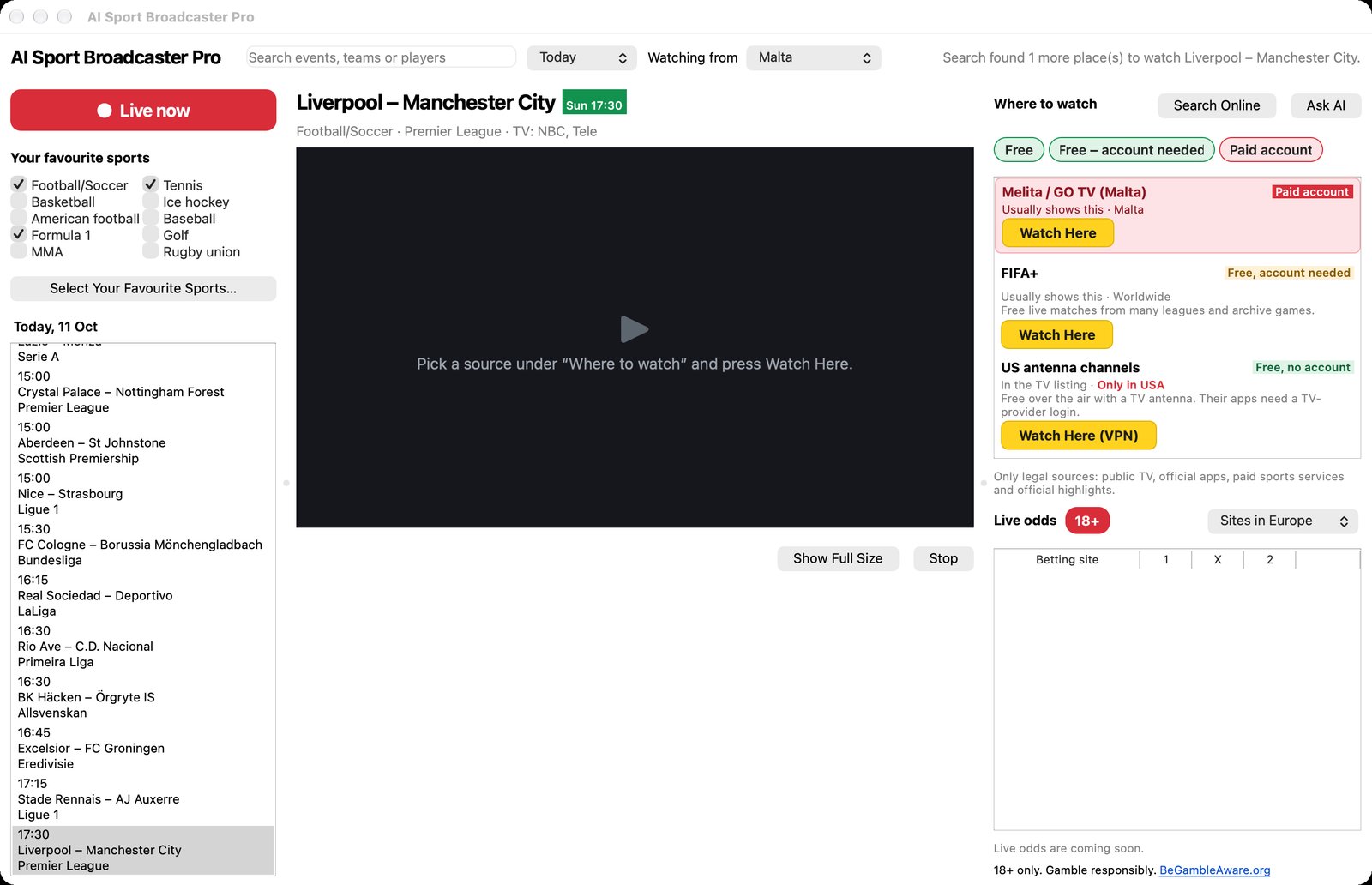Viewport: 1372px width, 885px height.
Task: Open the Today date dropdown
Action: pos(581,57)
